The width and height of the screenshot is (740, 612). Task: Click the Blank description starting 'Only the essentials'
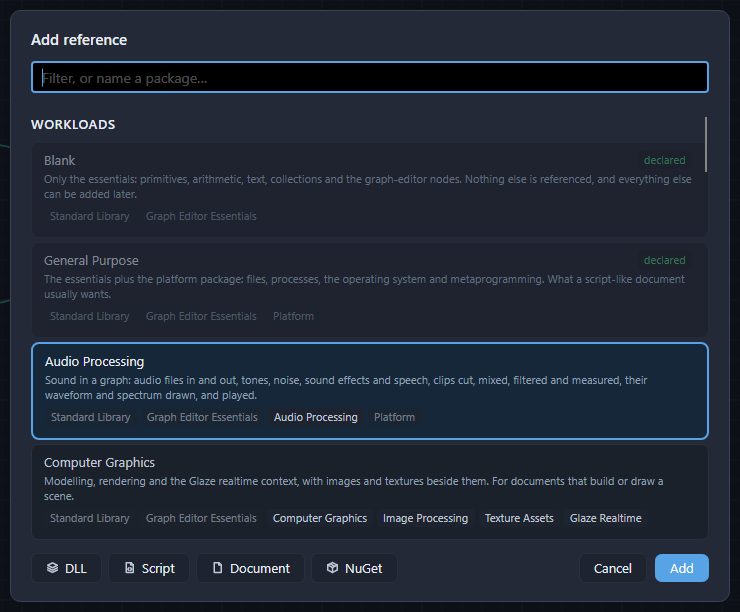click(x=368, y=186)
